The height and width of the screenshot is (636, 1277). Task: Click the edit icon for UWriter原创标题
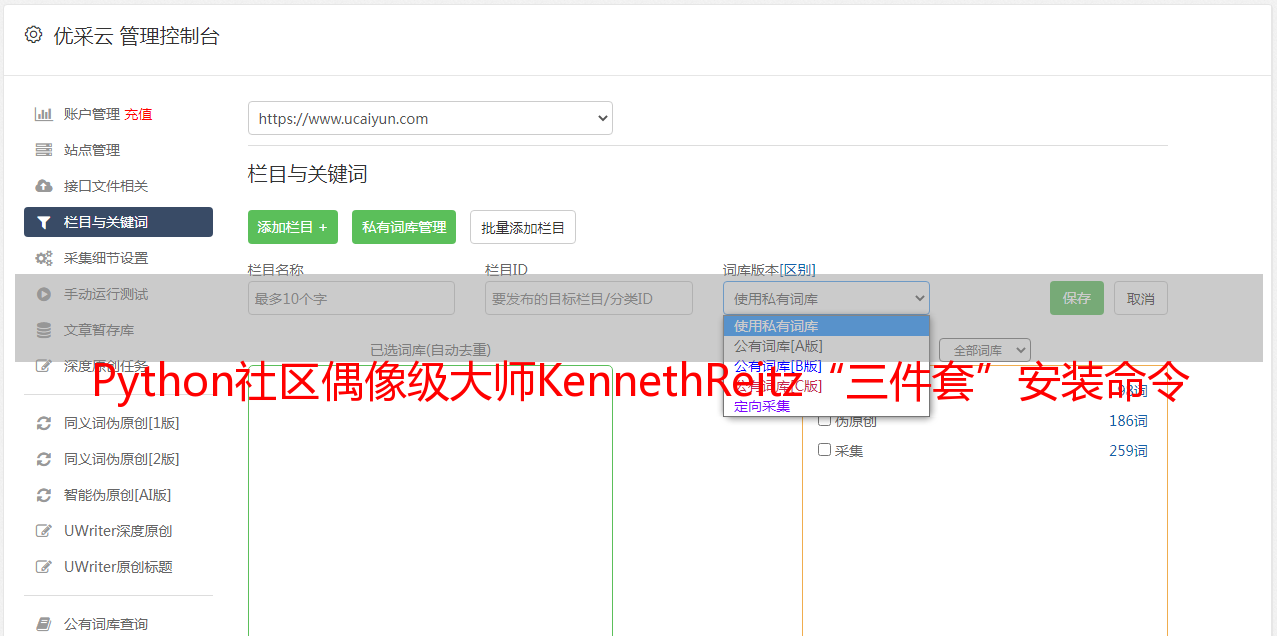[x=44, y=567]
